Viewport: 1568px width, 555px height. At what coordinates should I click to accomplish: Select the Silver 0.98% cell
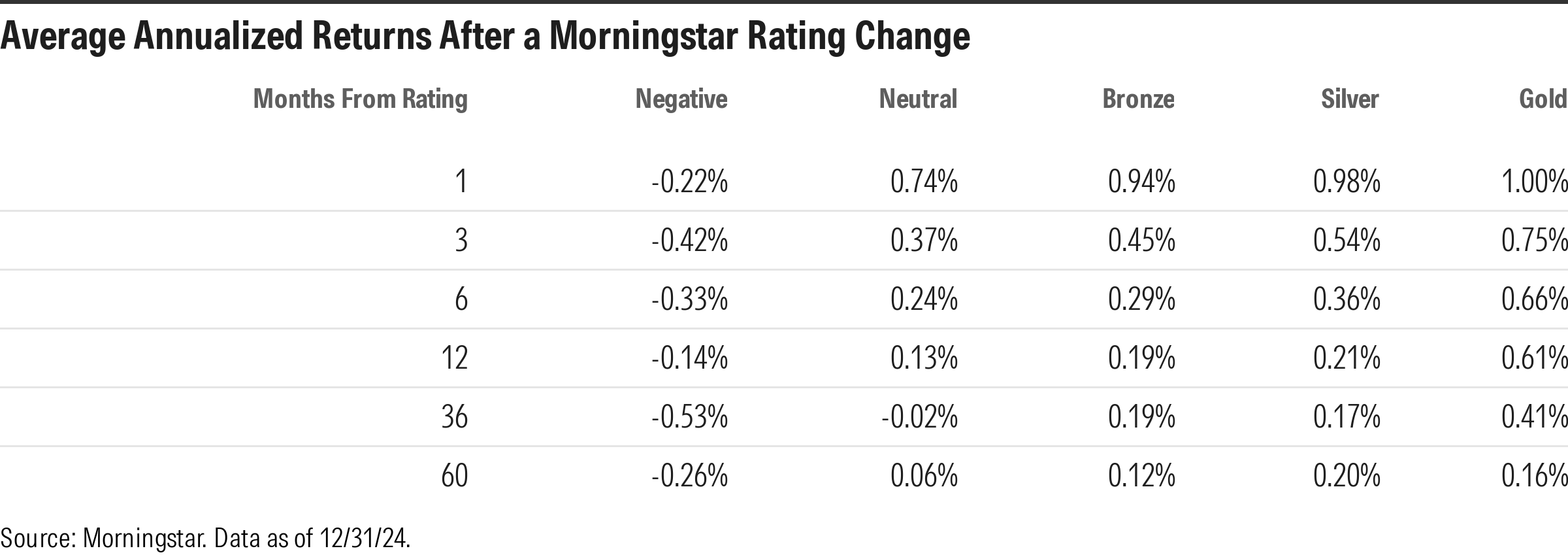pos(1347,181)
